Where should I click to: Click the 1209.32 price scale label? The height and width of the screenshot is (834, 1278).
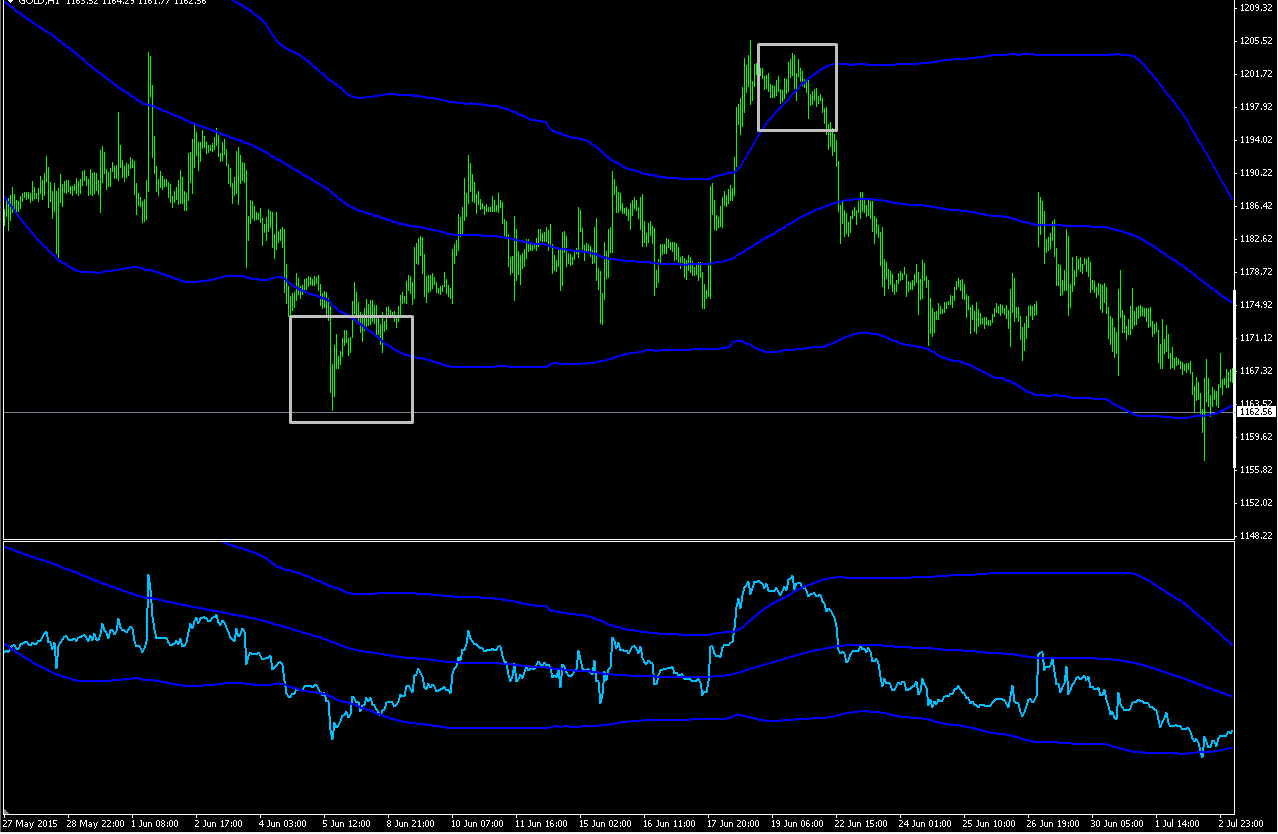click(x=1255, y=8)
